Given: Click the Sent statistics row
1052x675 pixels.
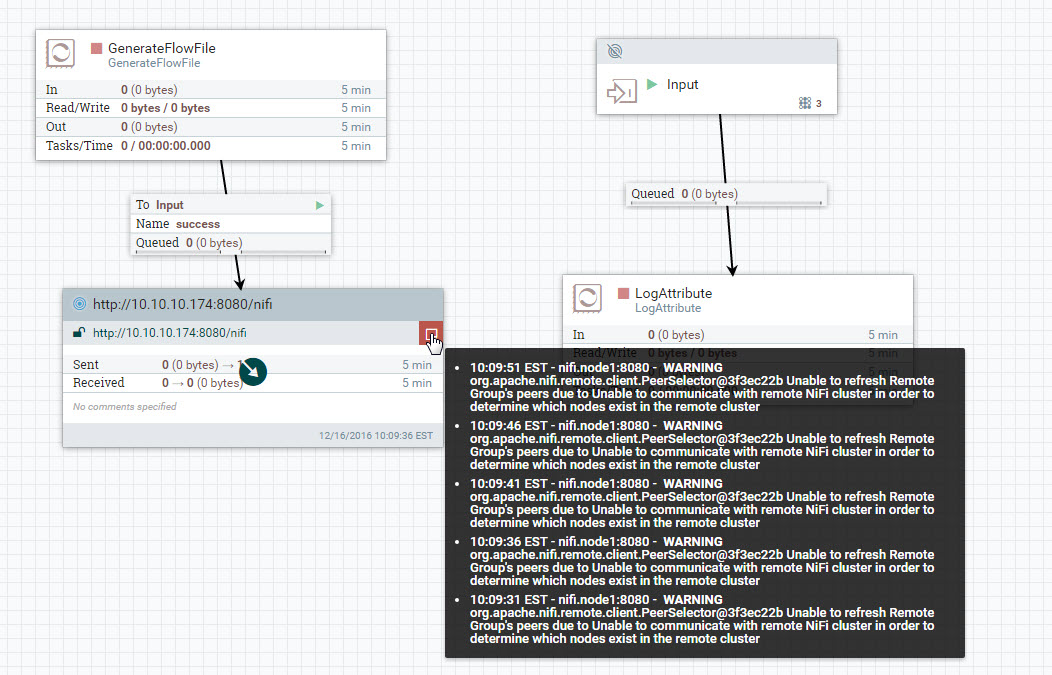Looking at the screenshot, I should 150,363.
